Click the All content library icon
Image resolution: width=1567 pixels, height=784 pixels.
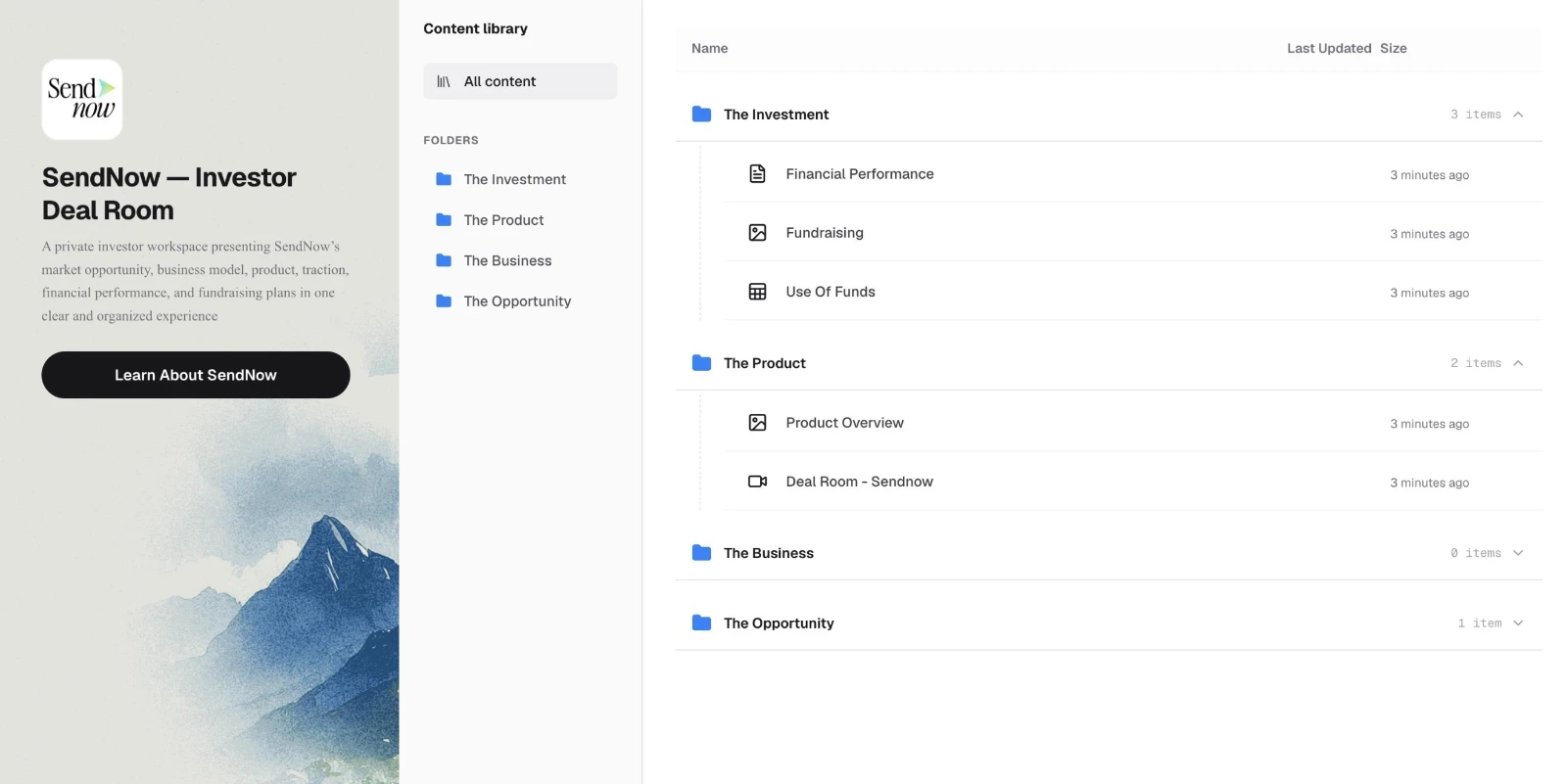(x=444, y=81)
